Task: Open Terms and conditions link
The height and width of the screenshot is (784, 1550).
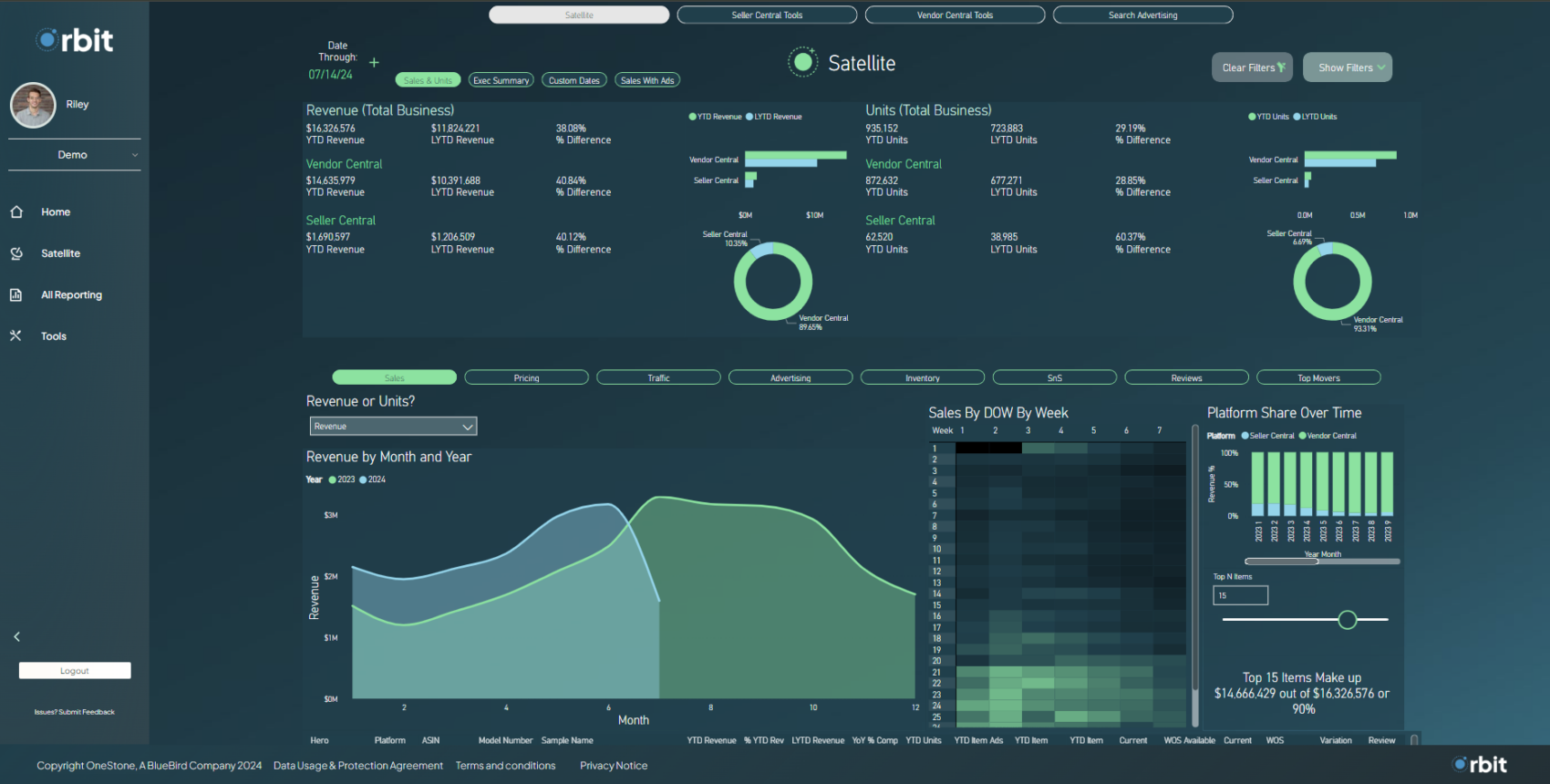Action: [505, 766]
